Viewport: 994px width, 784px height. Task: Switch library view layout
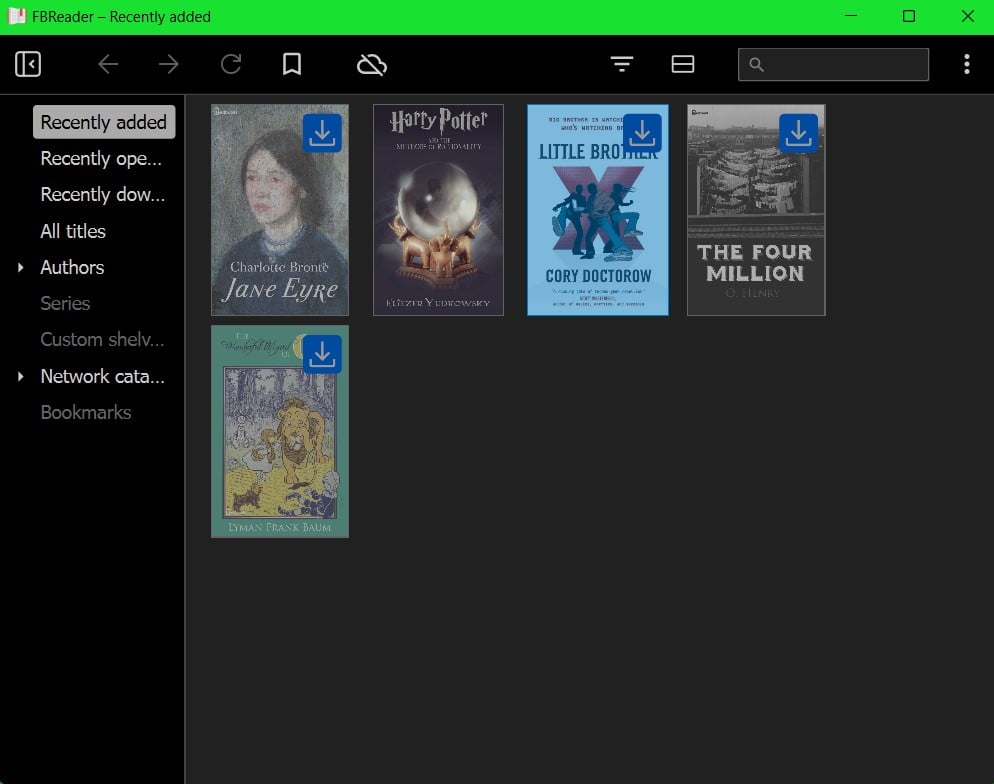(x=683, y=64)
